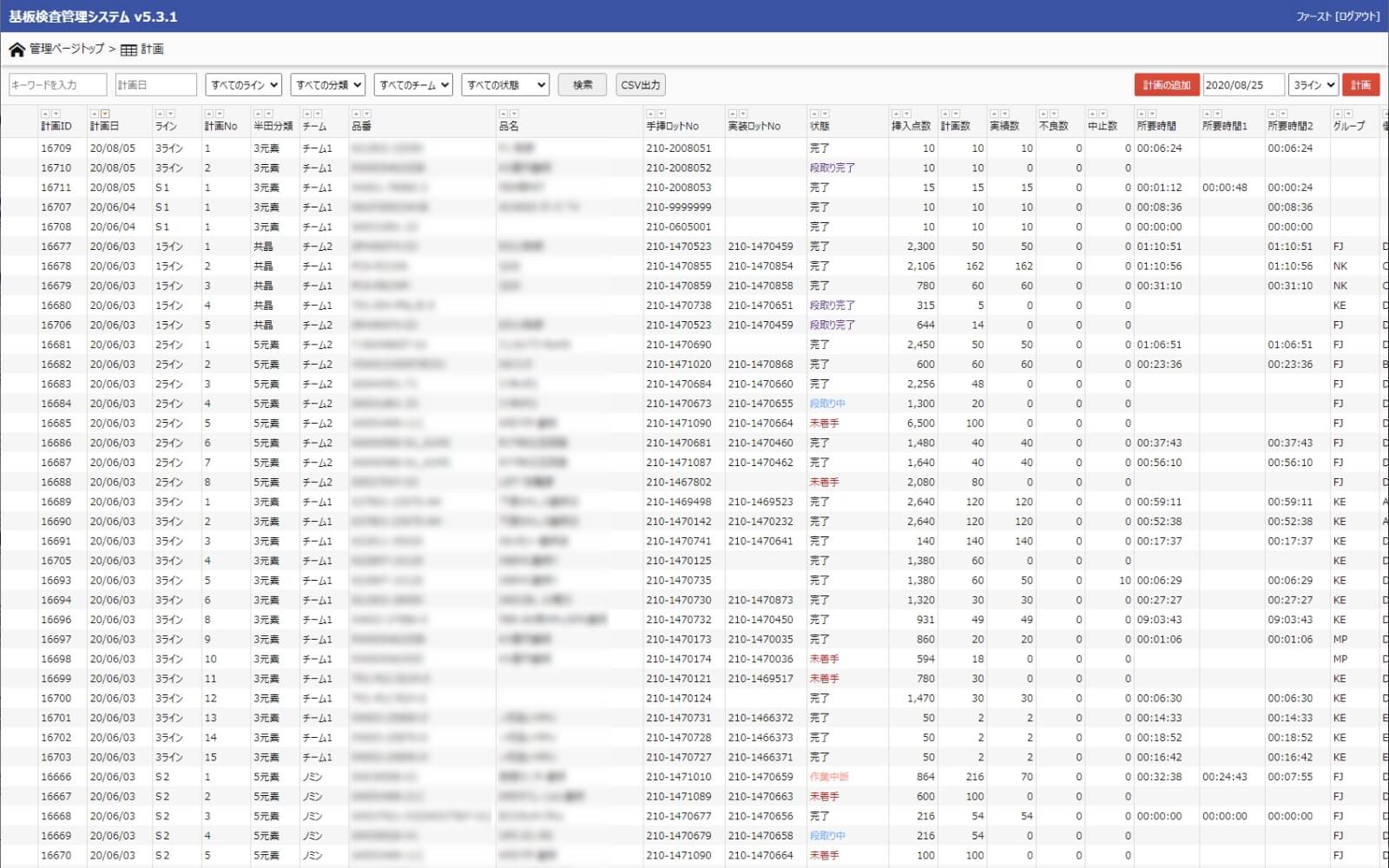Sort チーム column ascending
The image size is (1389, 868).
306,115
